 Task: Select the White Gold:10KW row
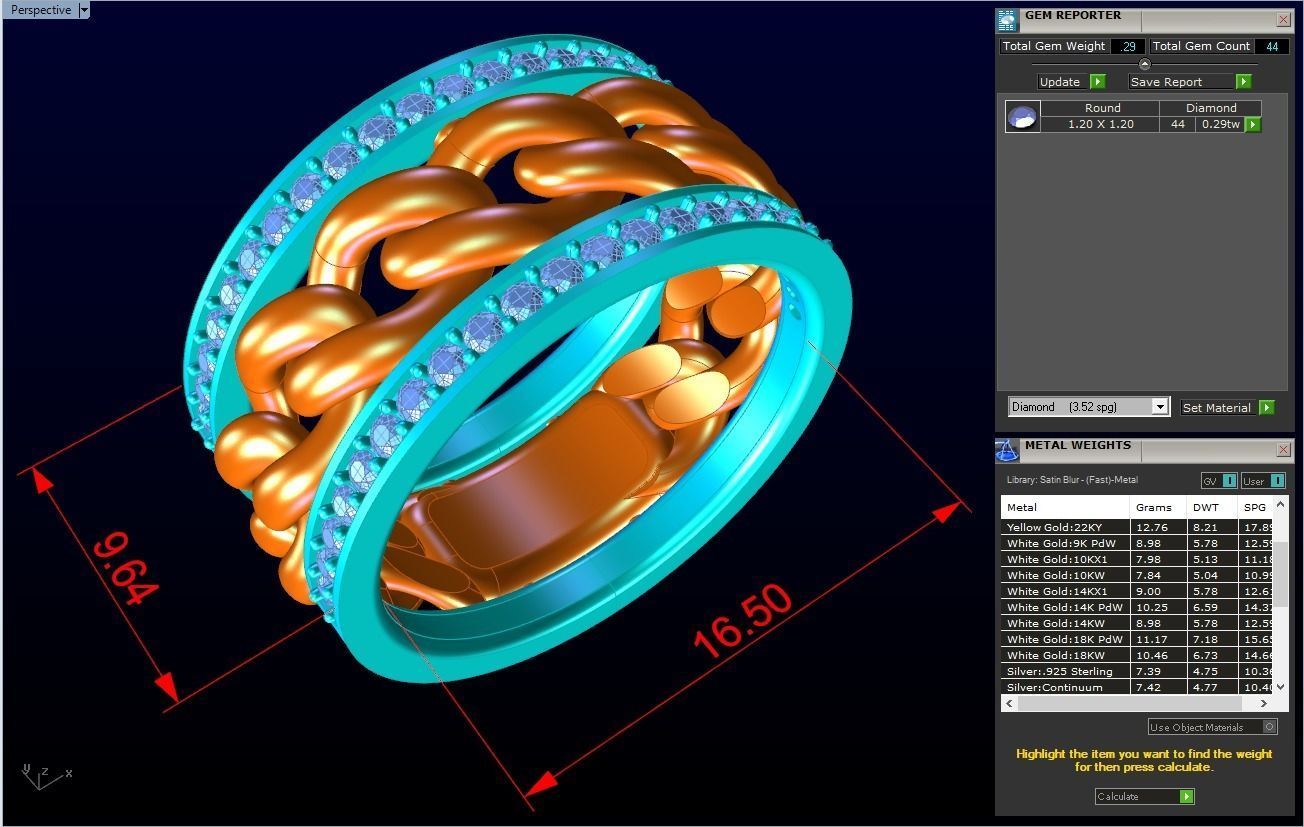tap(1137, 575)
